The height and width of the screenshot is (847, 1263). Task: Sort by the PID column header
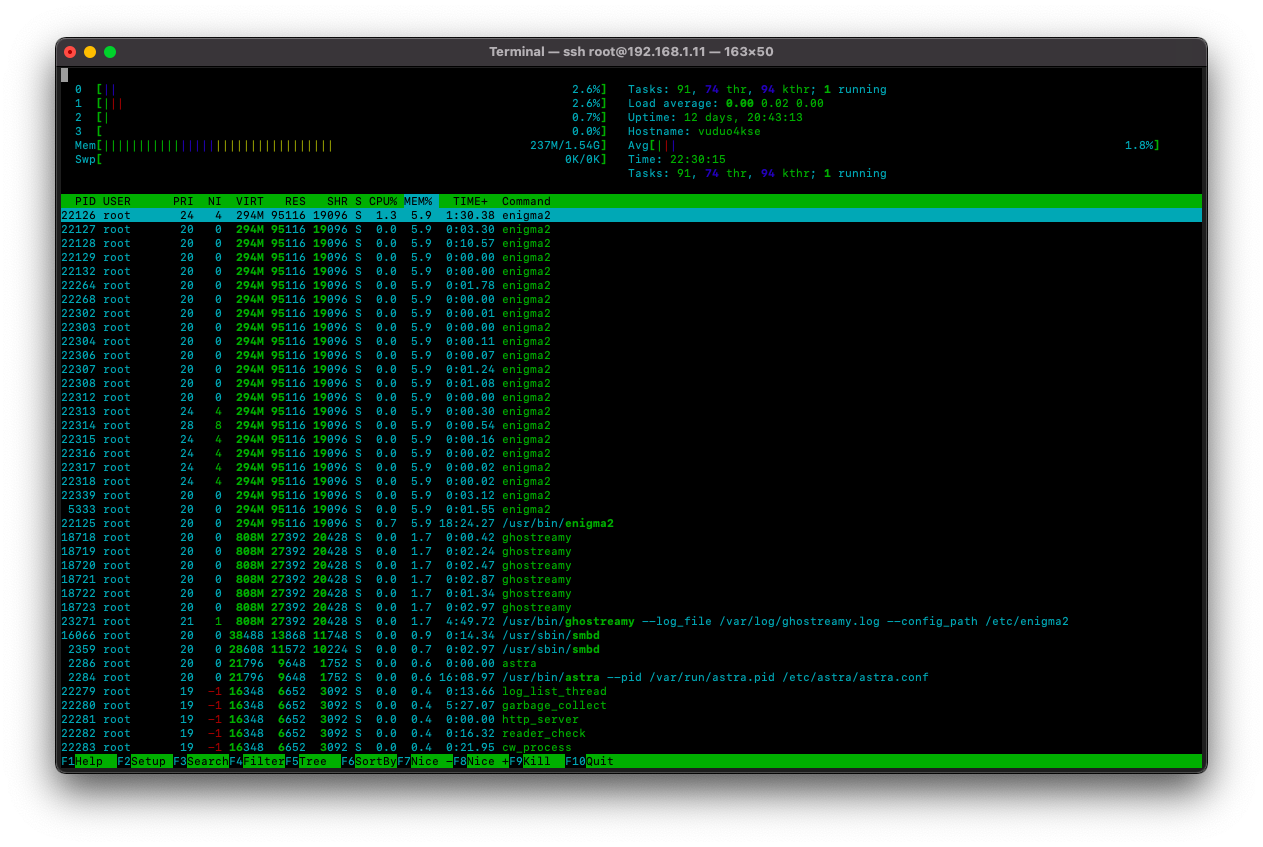tap(85, 201)
